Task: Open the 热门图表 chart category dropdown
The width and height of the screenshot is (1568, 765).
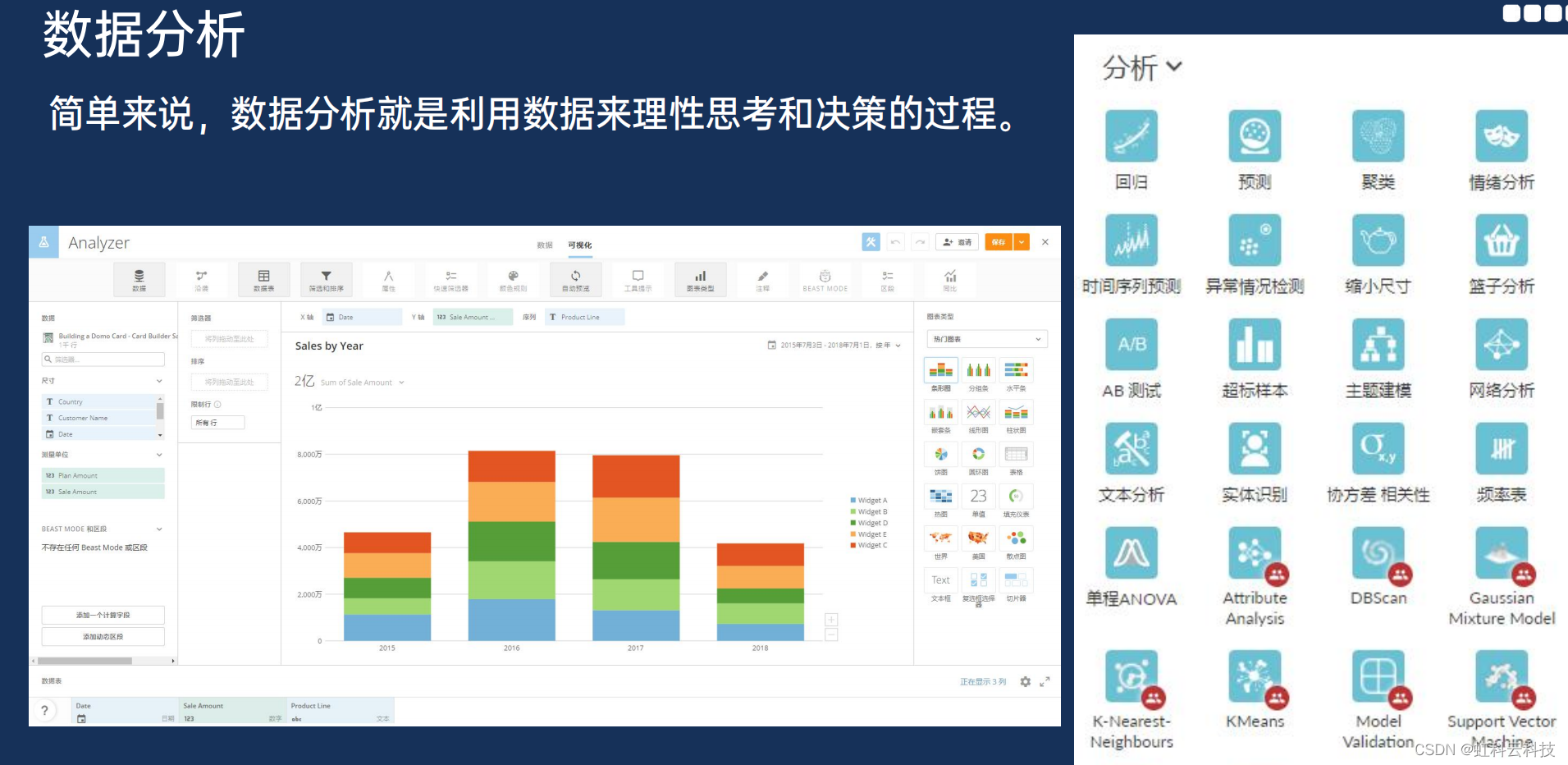Action: pyautogui.click(x=987, y=339)
